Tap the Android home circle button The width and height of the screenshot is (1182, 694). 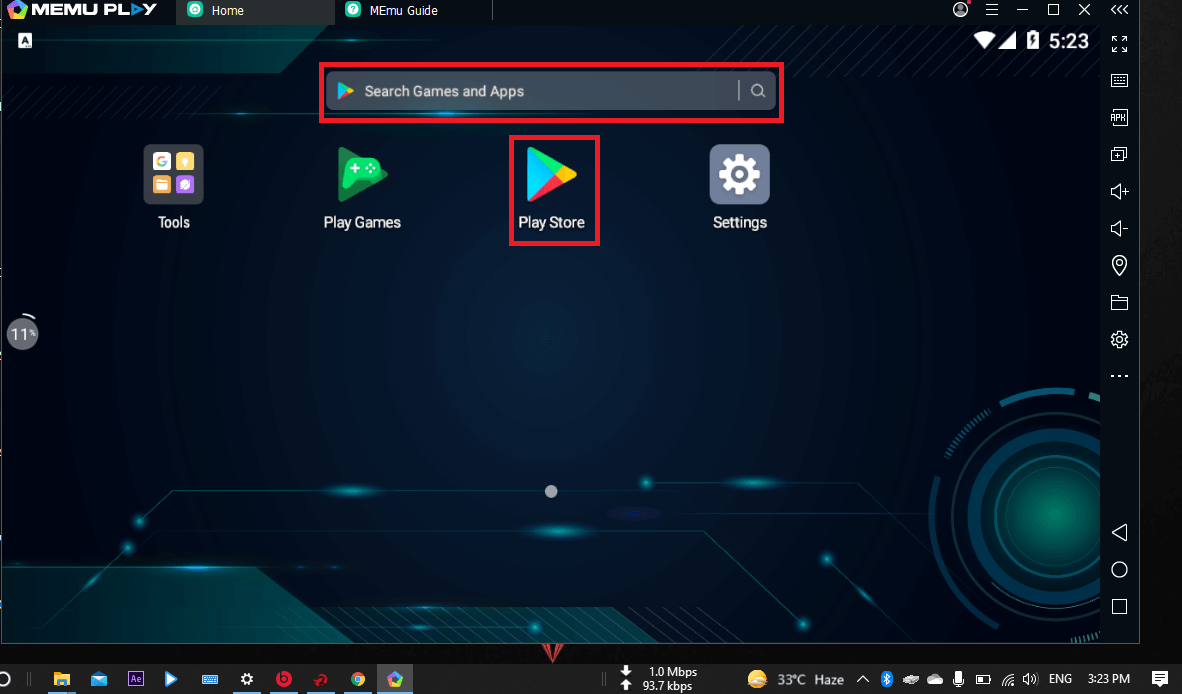(1119, 570)
